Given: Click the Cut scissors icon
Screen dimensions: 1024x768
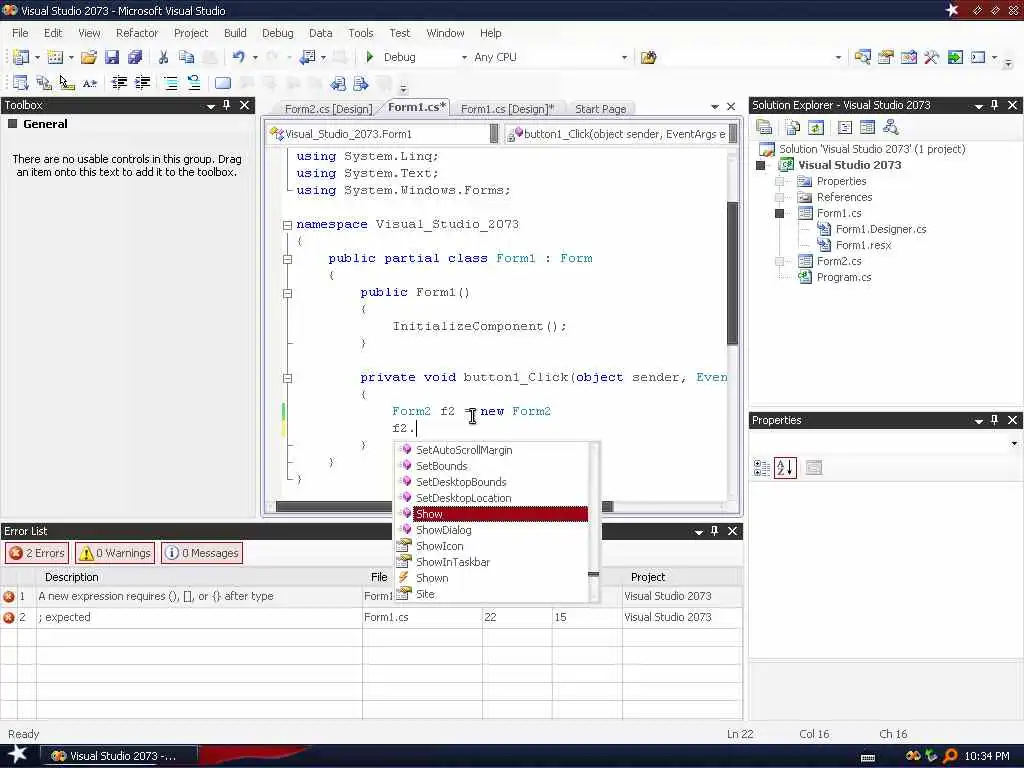Looking at the screenshot, I should tap(163, 57).
